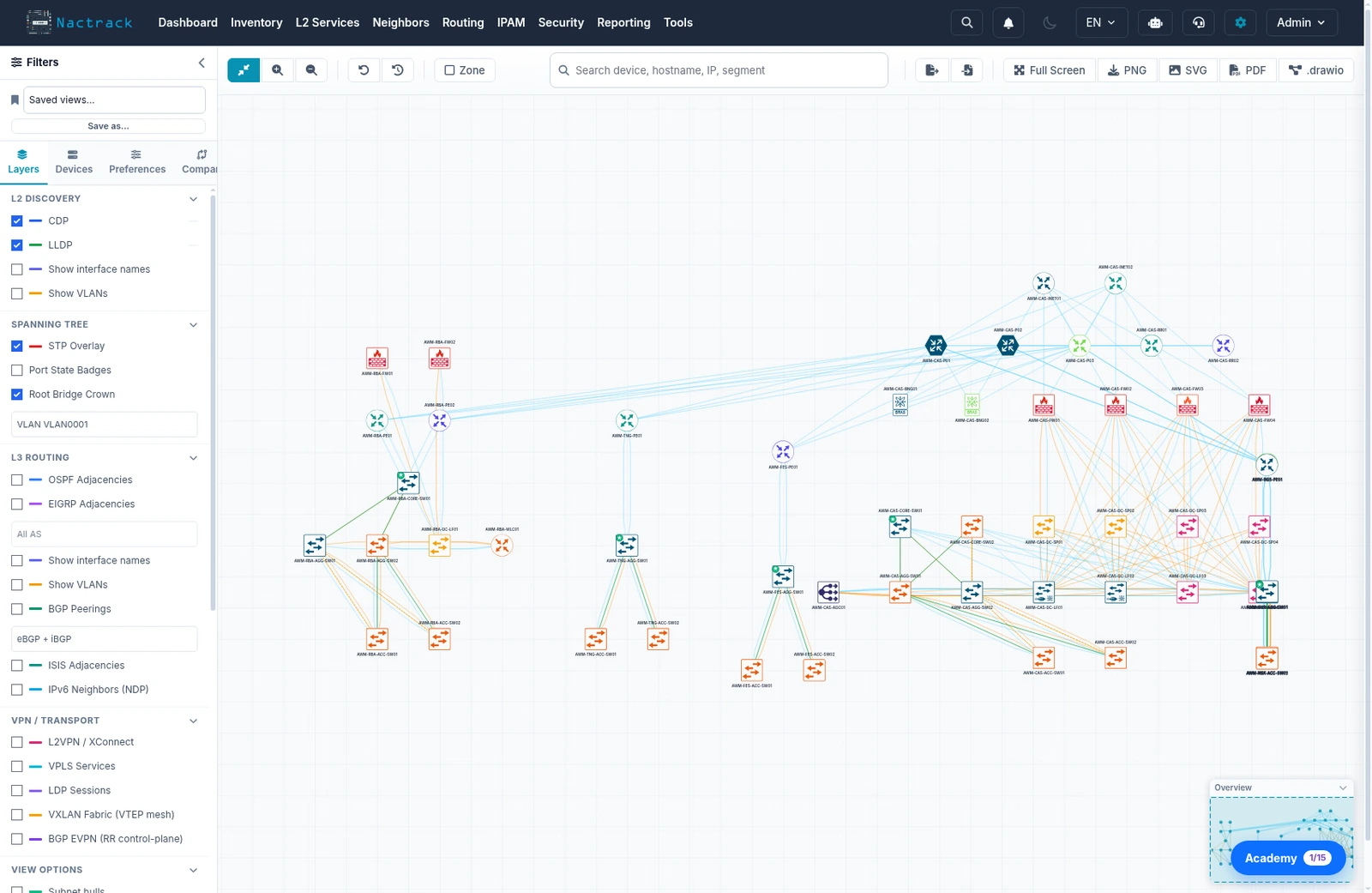
Task: Zoom in on the topology map
Action: click(277, 70)
